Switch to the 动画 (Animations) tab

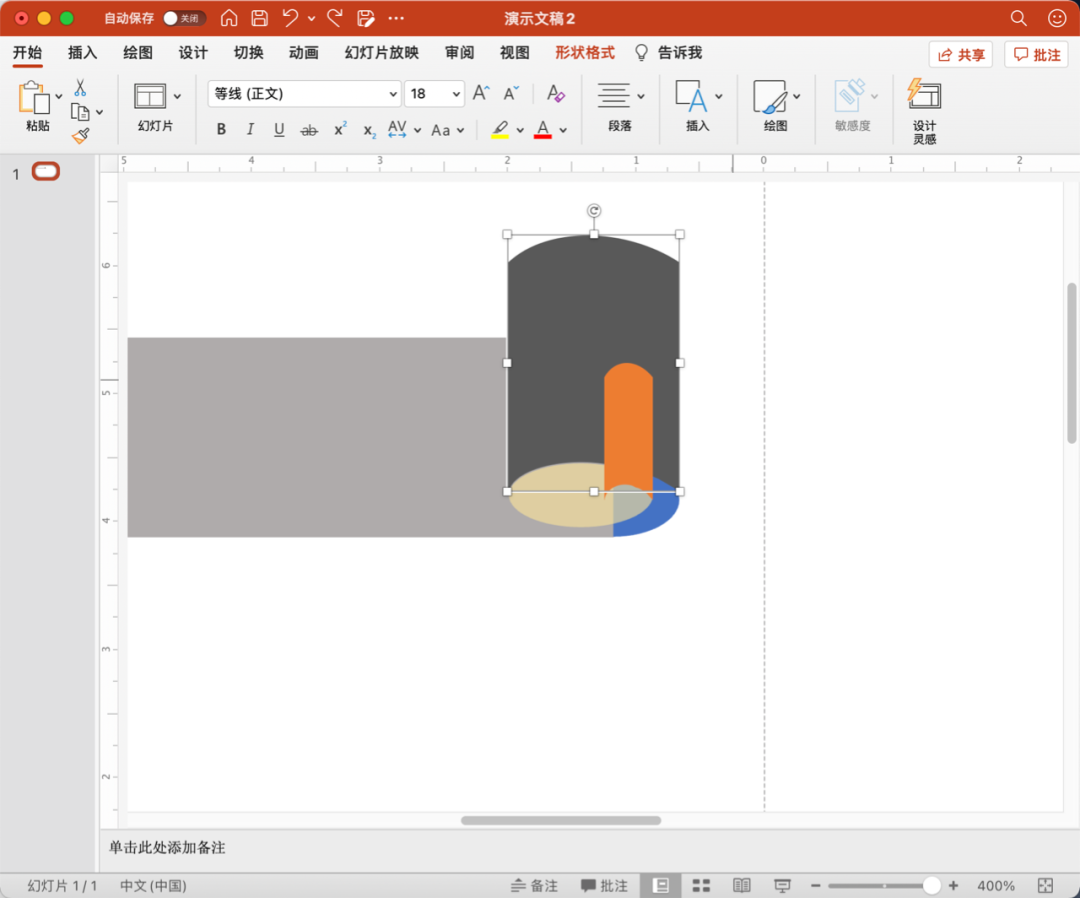coord(303,53)
